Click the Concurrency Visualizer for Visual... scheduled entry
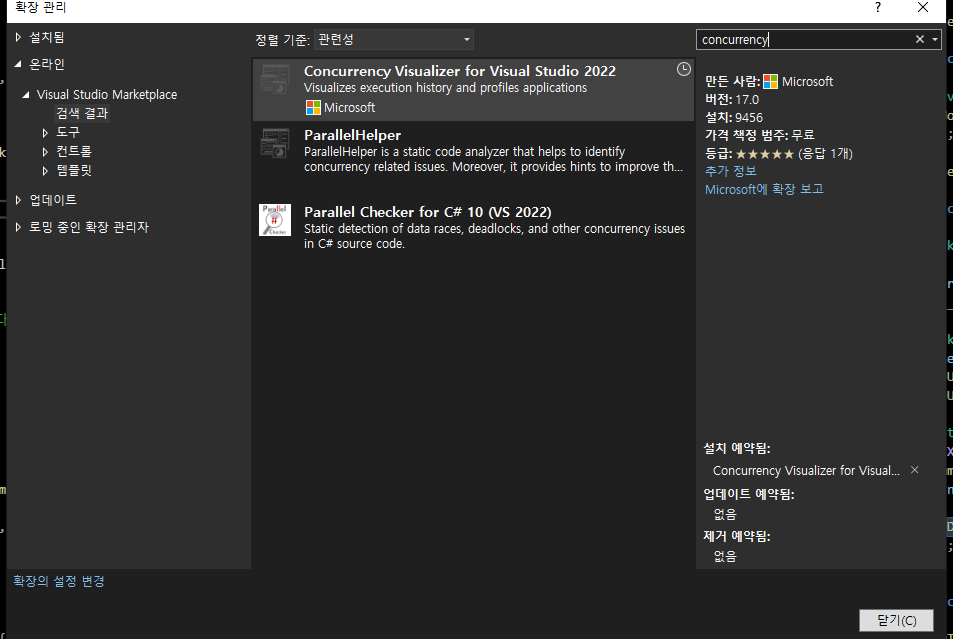The width and height of the screenshot is (953, 639). [806, 471]
